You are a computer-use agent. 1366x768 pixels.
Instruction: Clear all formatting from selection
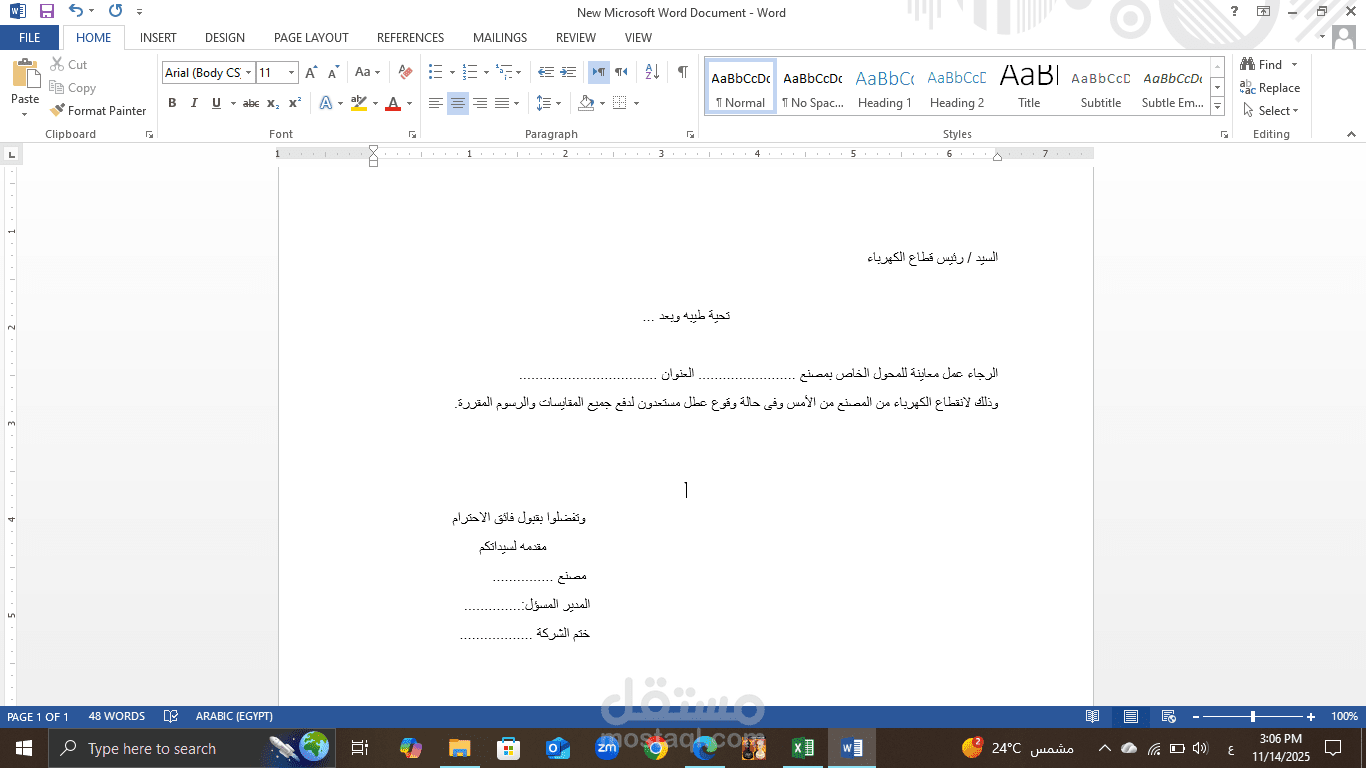click(404, 72)
